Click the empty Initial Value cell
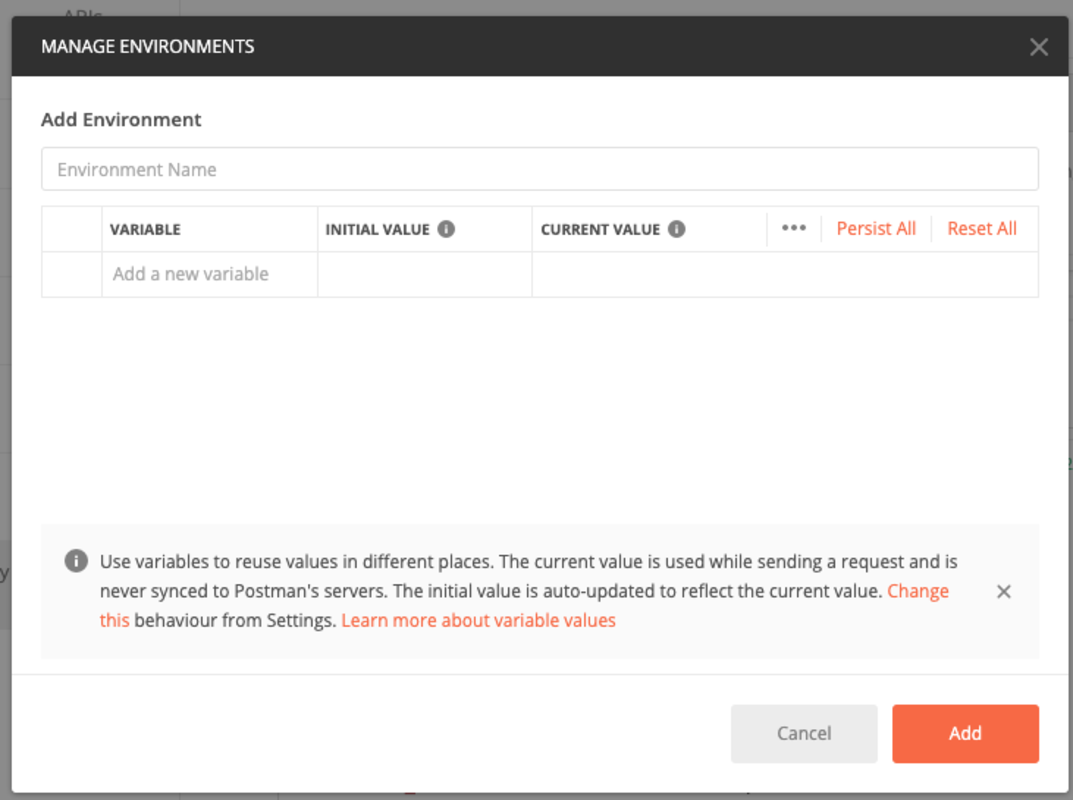1073x800 pixels. click(424, 274)
